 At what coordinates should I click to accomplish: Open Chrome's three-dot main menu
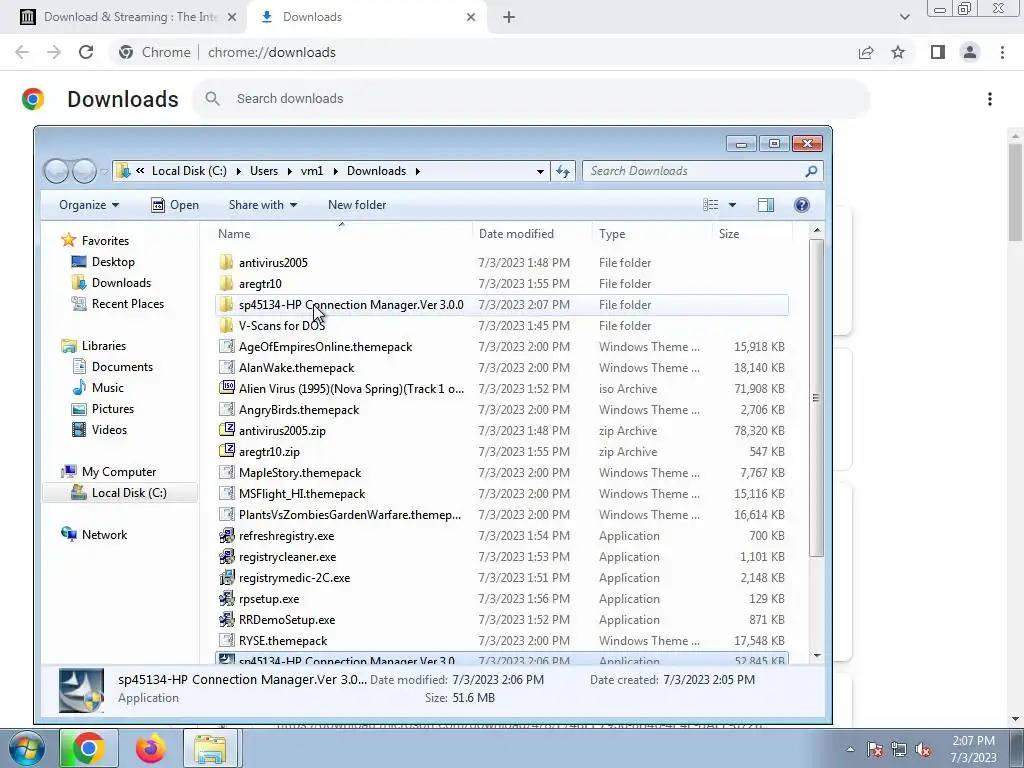[x=1002, y=52]
